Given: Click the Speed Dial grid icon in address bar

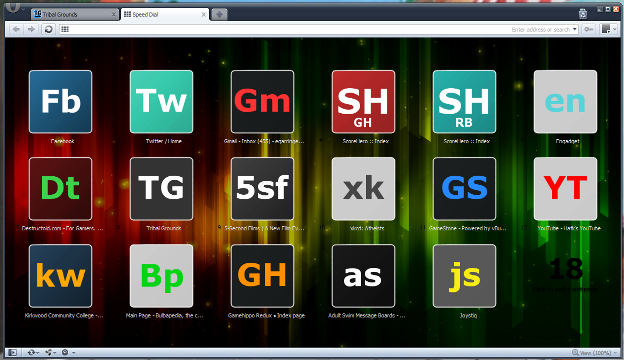Looking at the screenshot, I should (65, 29).
